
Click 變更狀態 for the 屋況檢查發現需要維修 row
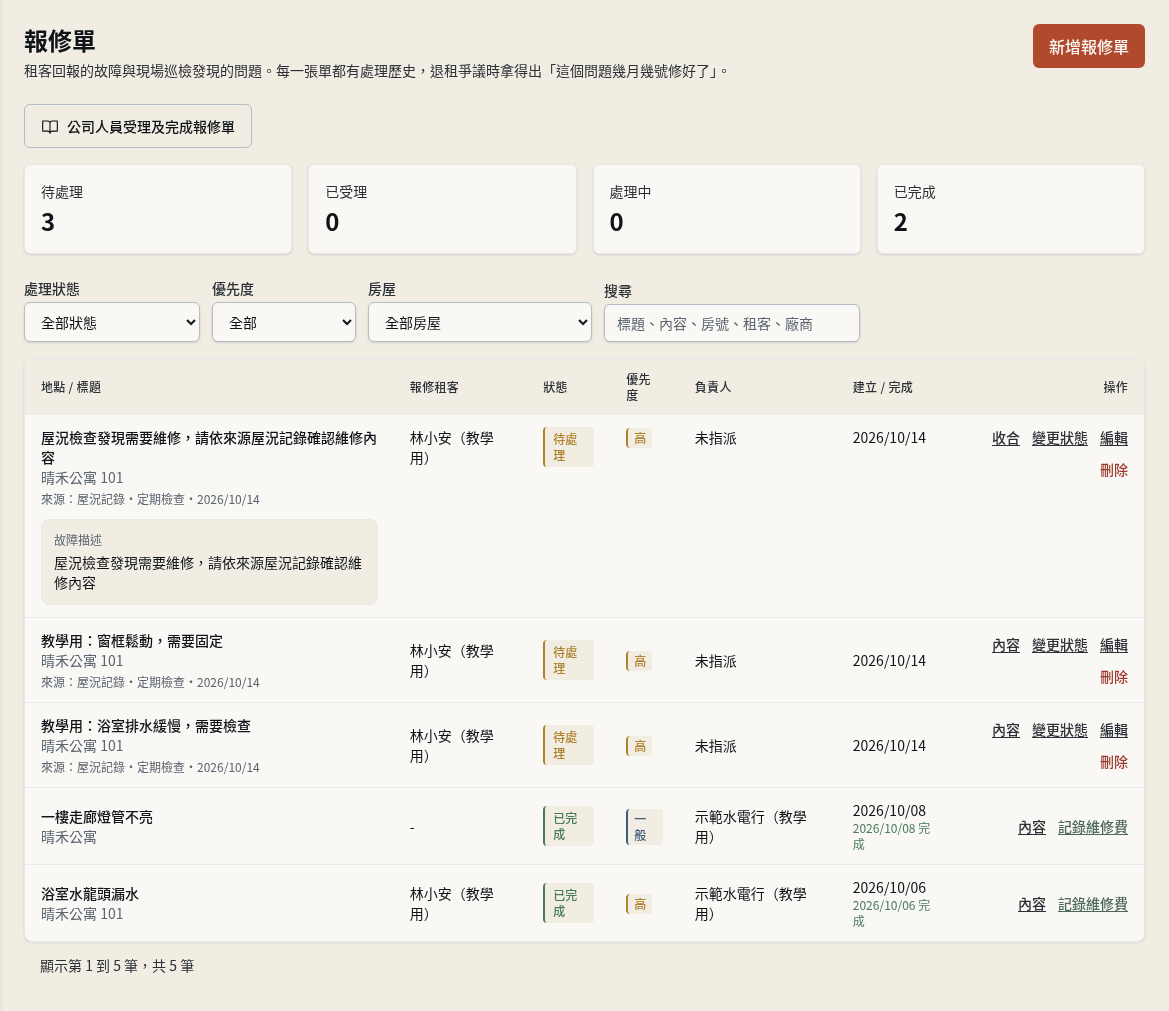[x=1059, y=438]
